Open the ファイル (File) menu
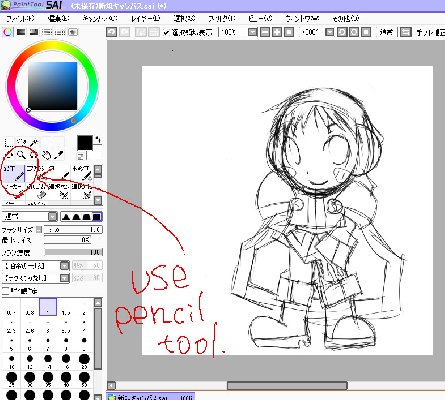The width and height of the screenshot is (445, 400). 20,18
